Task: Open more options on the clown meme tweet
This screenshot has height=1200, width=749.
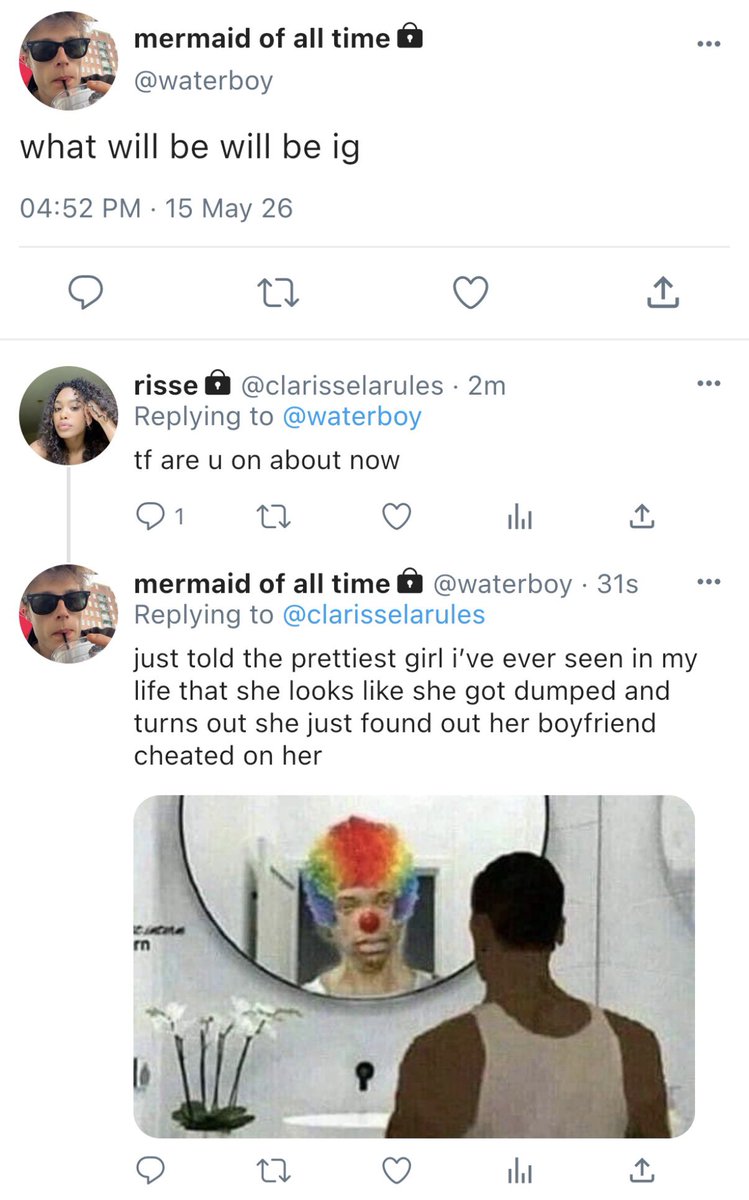Action: [708, 582]
